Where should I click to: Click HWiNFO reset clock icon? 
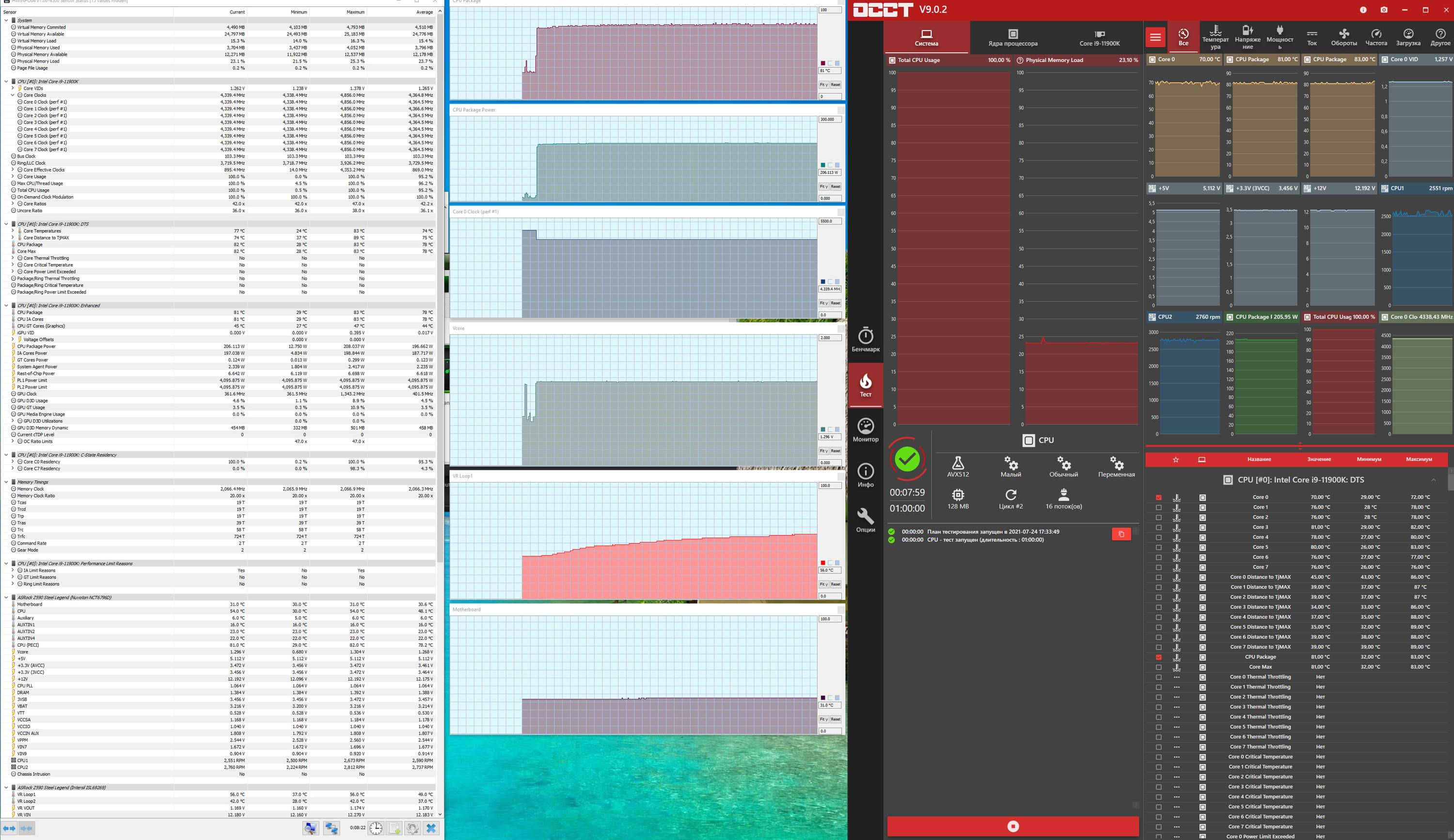click(x=376, y=828)
